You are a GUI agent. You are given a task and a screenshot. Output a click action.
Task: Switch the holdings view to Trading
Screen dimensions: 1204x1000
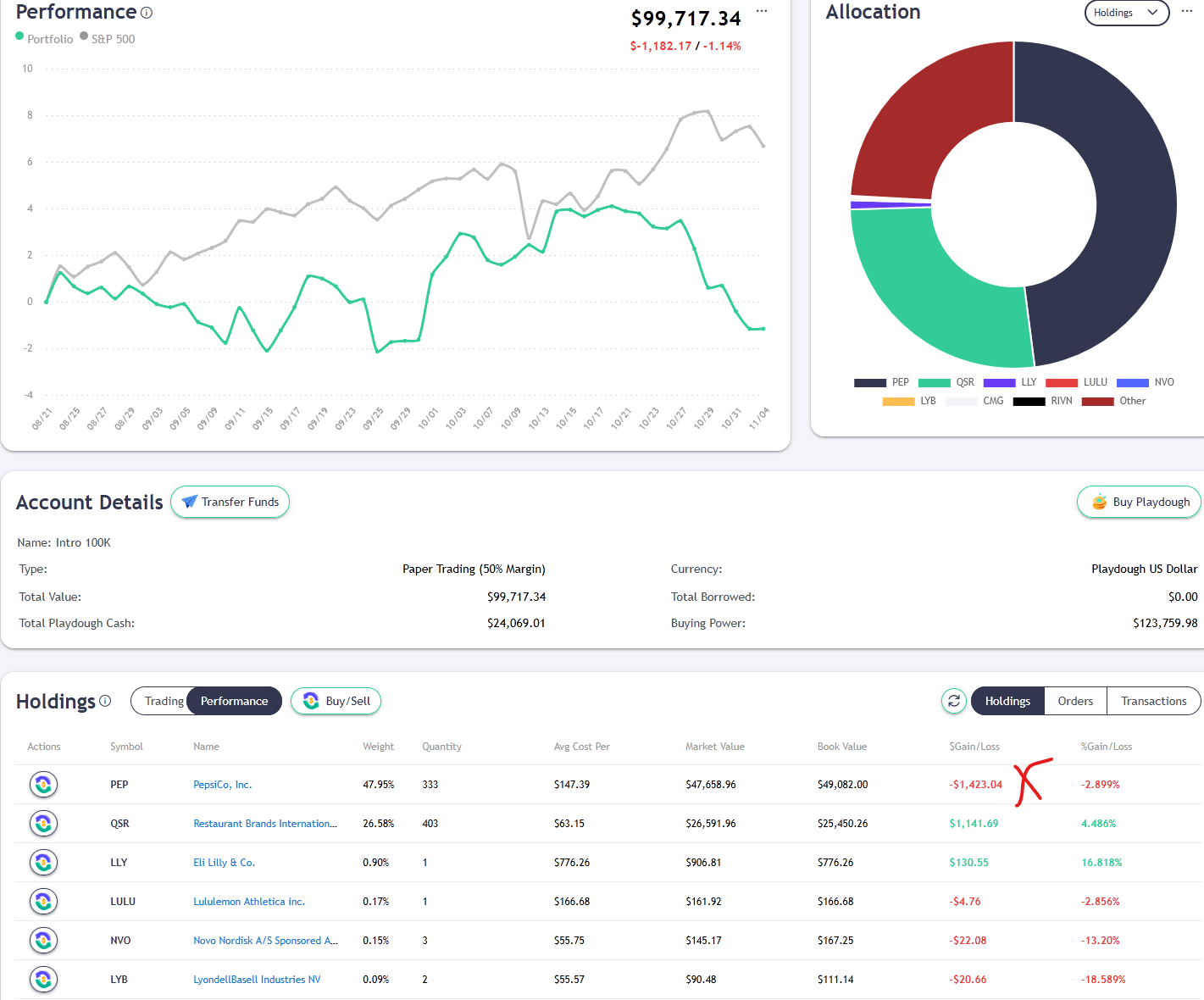pos(164,701)
